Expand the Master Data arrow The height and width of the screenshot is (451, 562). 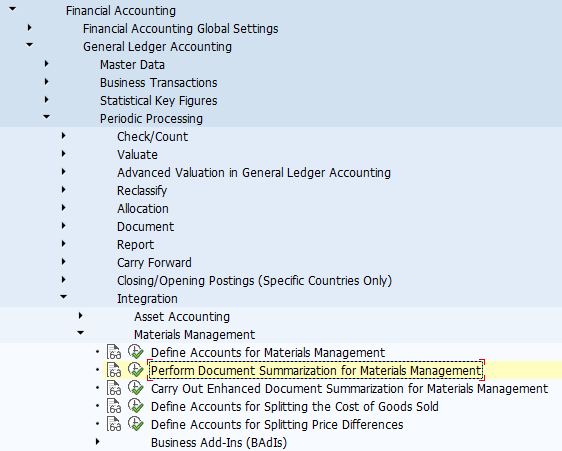(47, 63)
